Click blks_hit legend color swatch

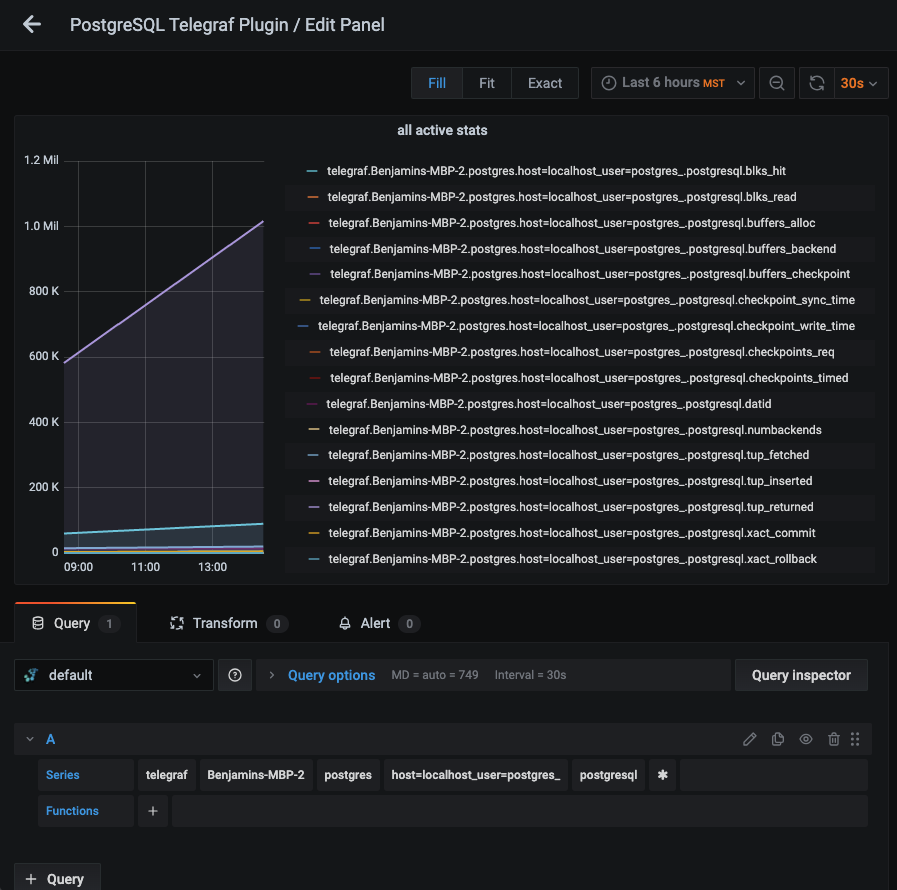point(312,171)
